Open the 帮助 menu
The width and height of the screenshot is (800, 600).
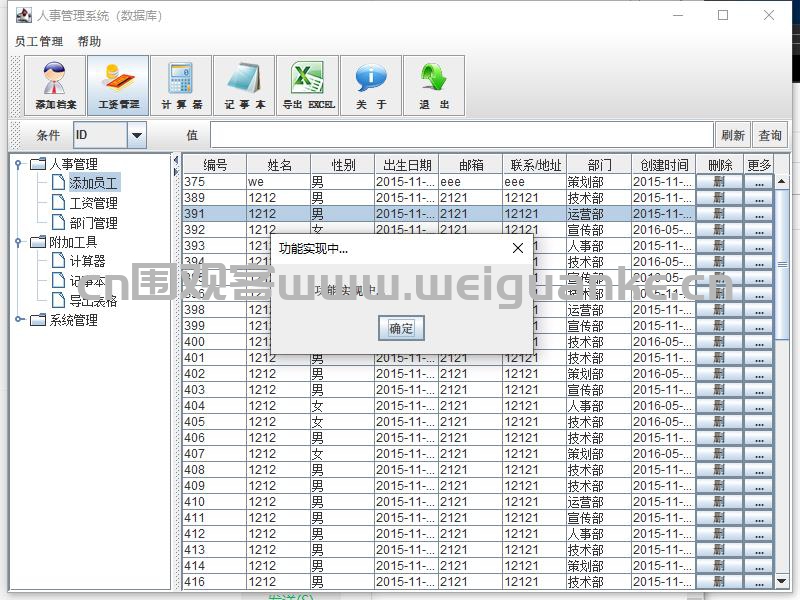[89, 41]
